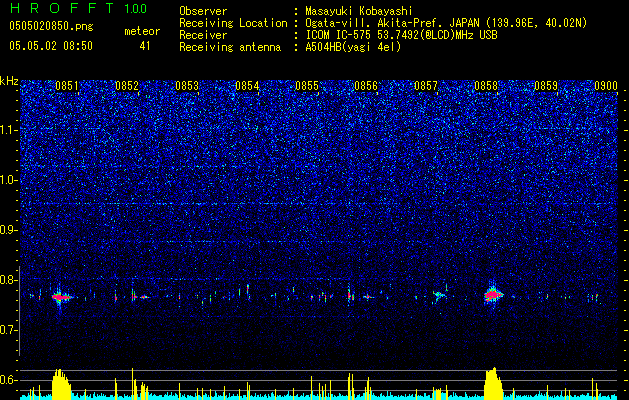The width and height of the screenshot is (629, 400).
Task: Click the wide yellow power peak below 0851
Action: (61, 384)
